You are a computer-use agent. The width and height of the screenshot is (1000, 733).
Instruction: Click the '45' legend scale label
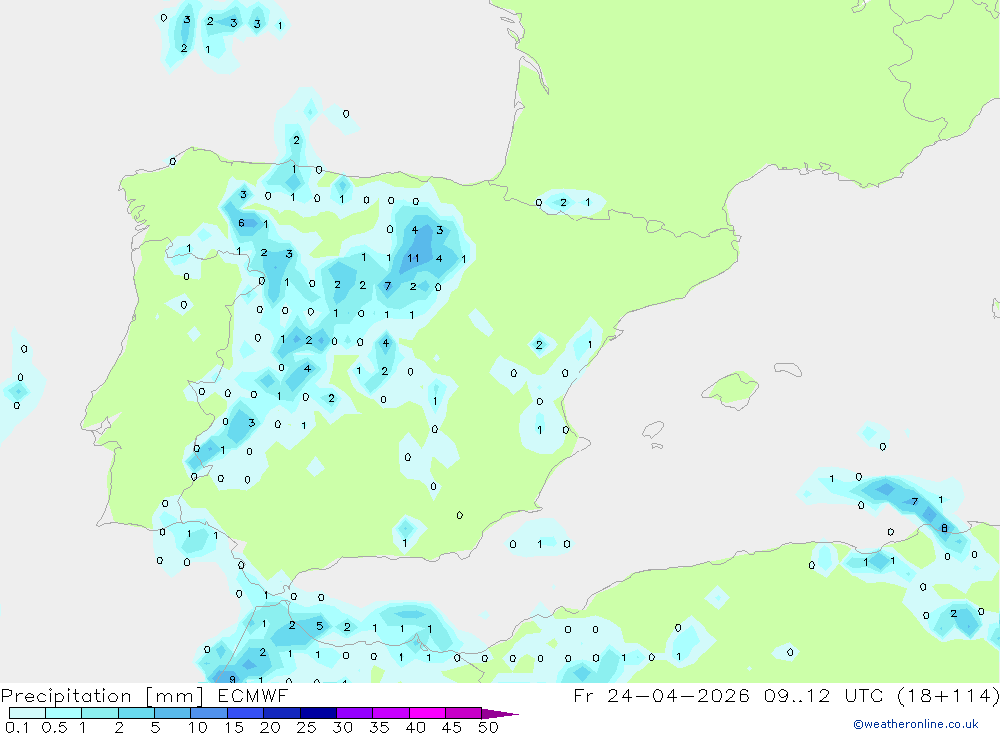click(x=452, y=727)
